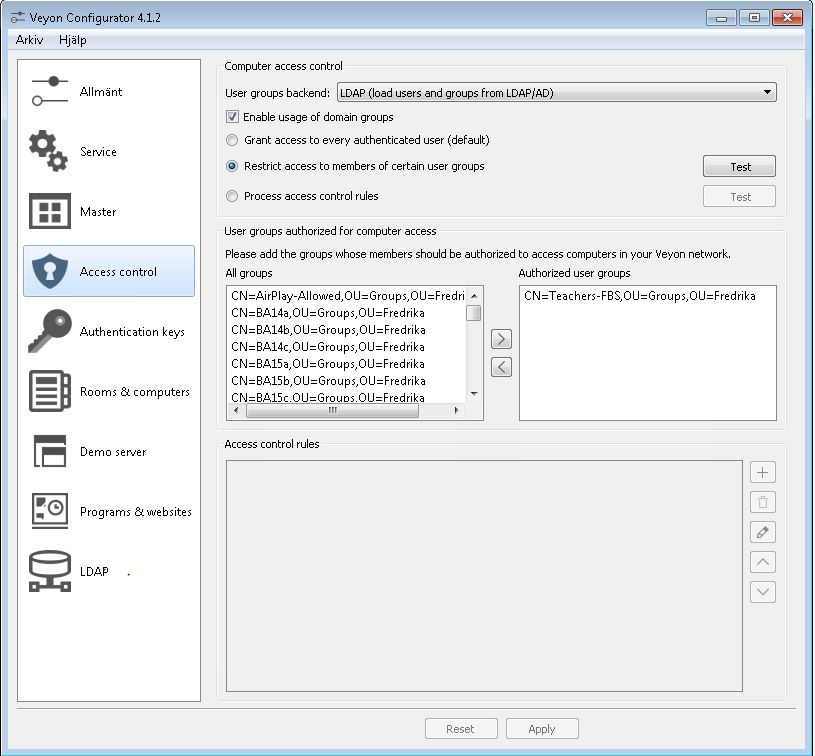
Task: Move access control rule down
Action: [x=763, y=592]
